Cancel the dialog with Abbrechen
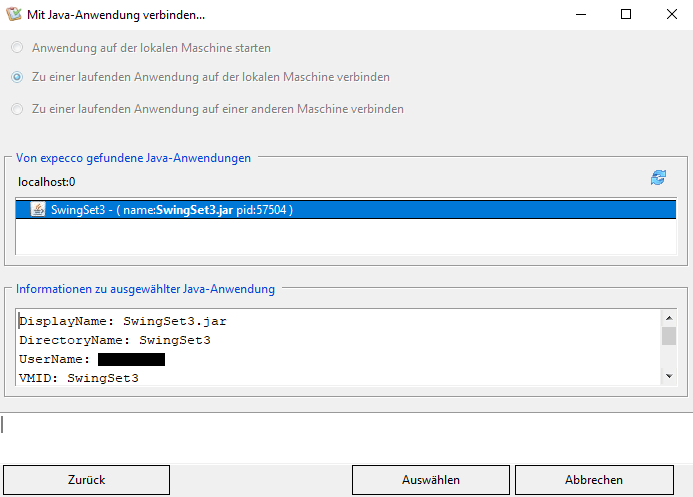The width and height of the screenshot is (693, 497). 594,480
